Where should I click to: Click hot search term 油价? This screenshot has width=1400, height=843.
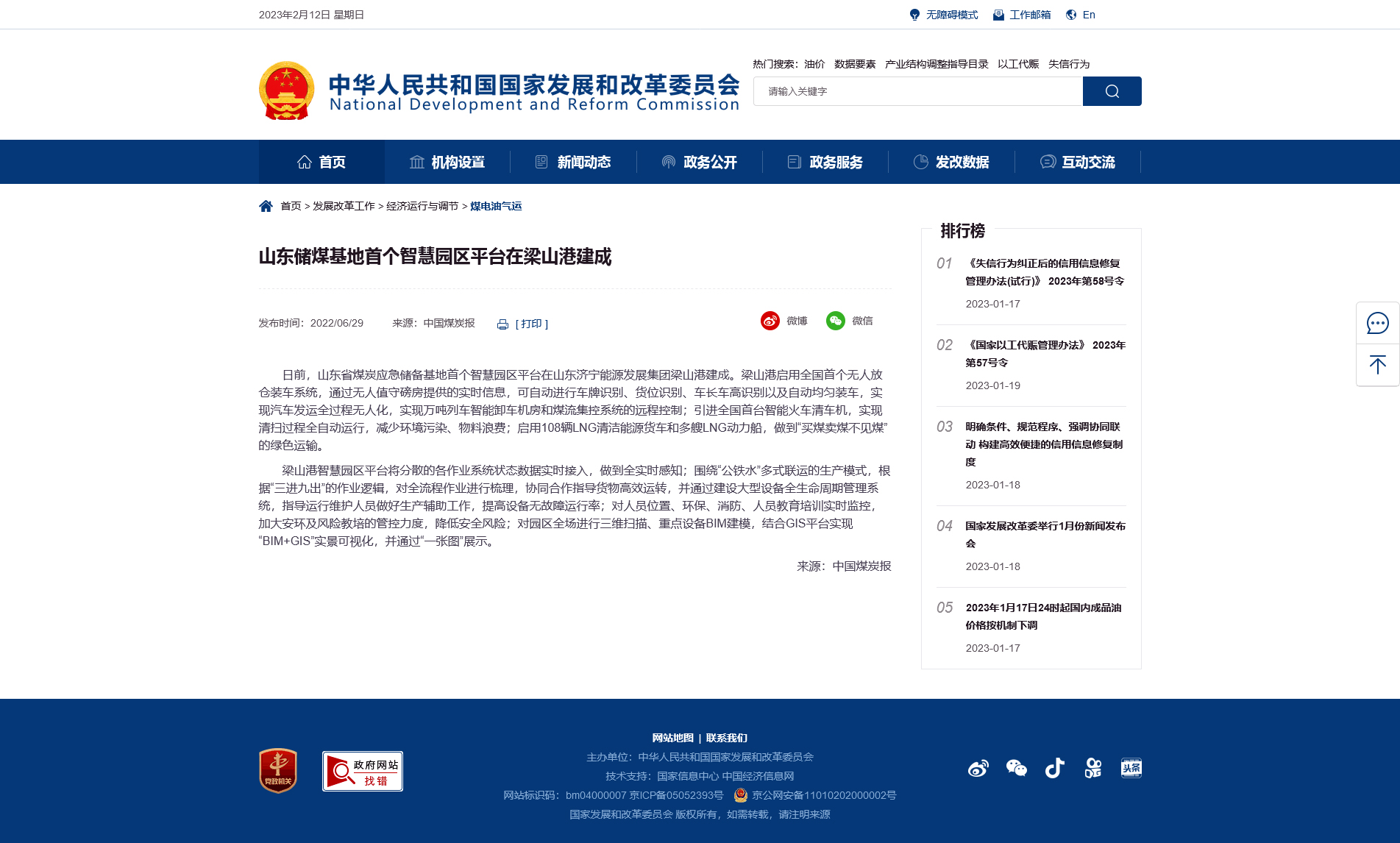pos(814,64)
